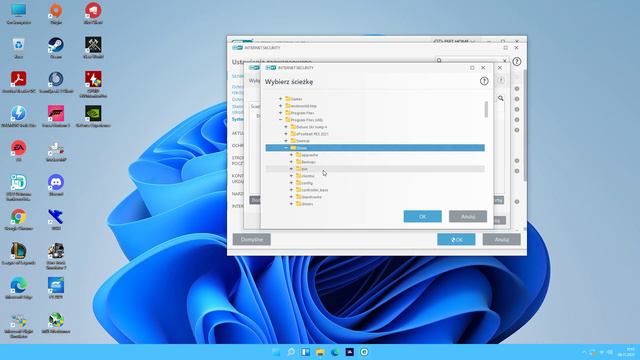Click the ESET settings search field
640x360 pixels.
(x=472, y=60)
